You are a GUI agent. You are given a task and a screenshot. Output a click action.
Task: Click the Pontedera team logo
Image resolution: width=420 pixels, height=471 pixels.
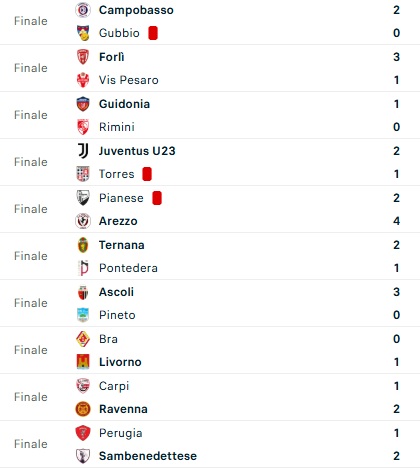(x=83, y=268)
